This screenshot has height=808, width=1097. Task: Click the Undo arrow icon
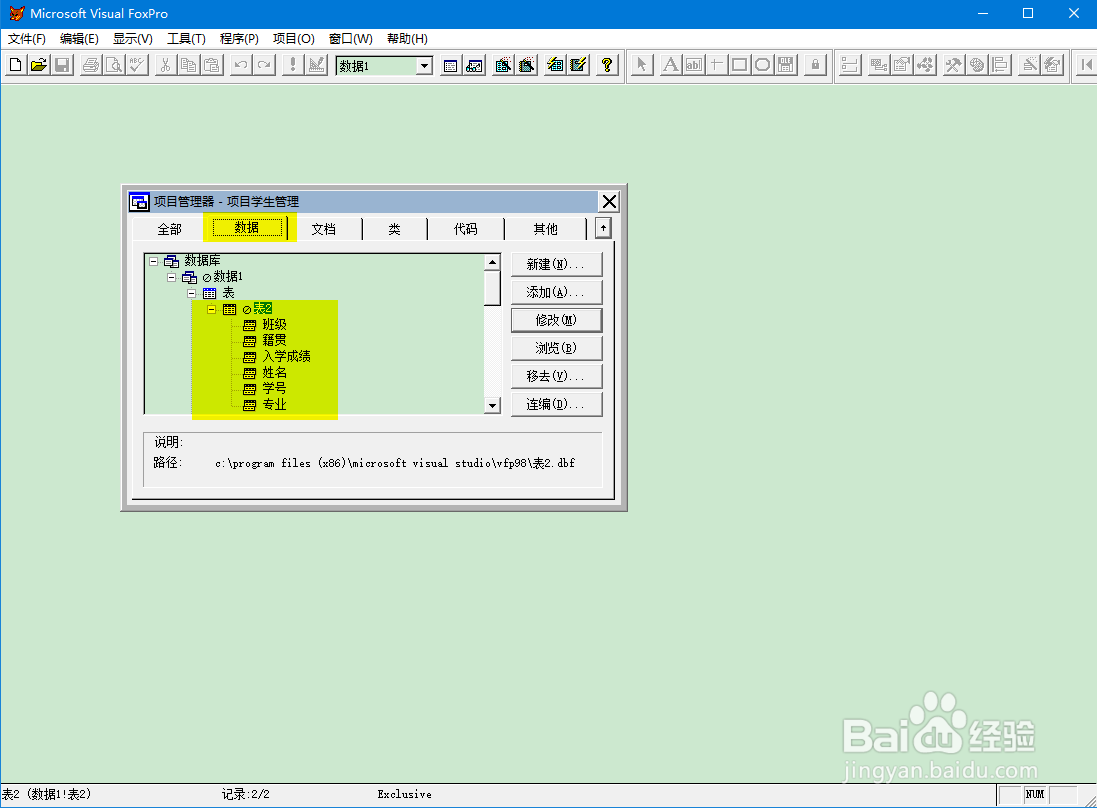(x=241, y=65)
